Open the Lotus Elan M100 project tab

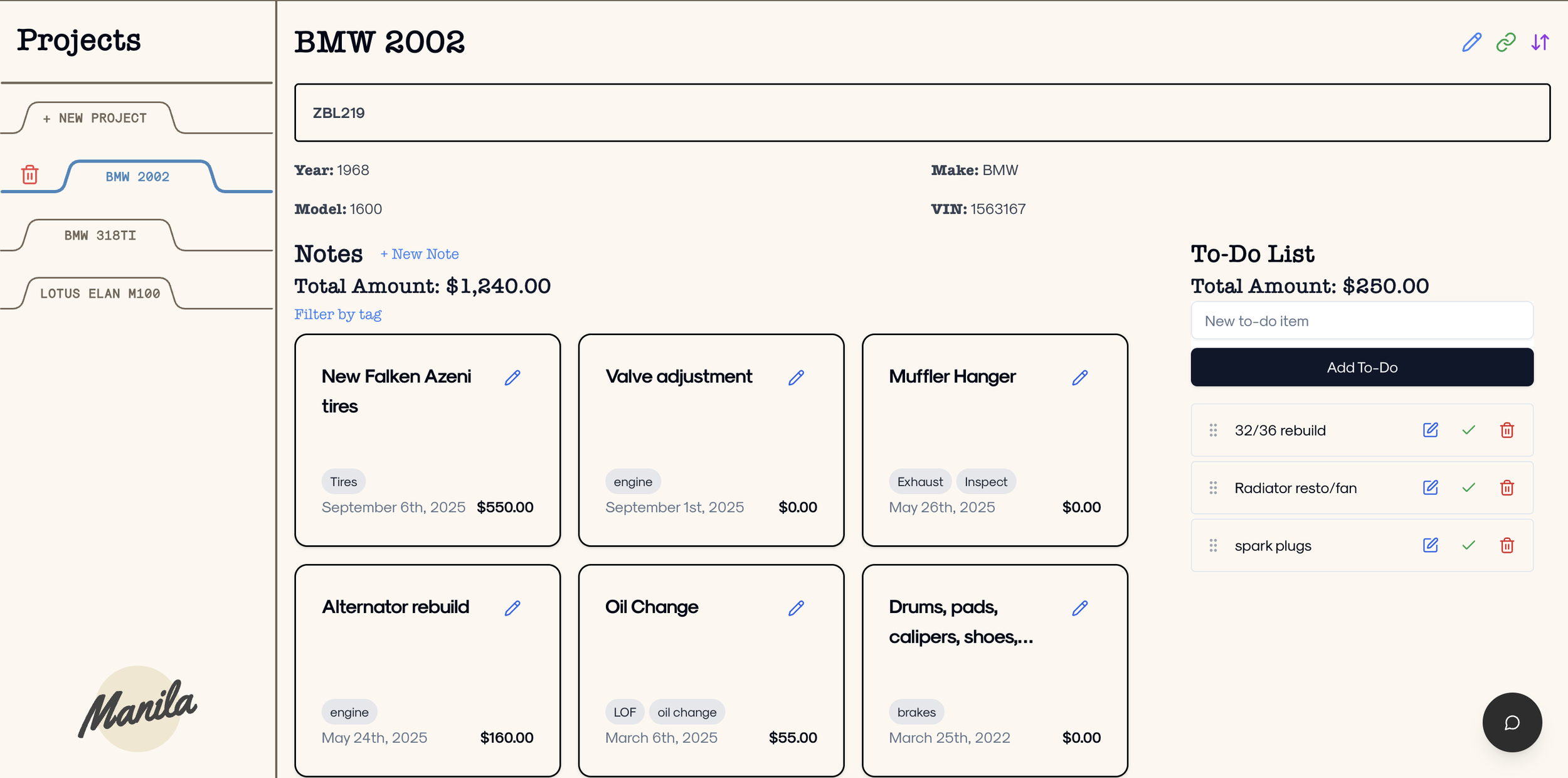pos(100,294)
